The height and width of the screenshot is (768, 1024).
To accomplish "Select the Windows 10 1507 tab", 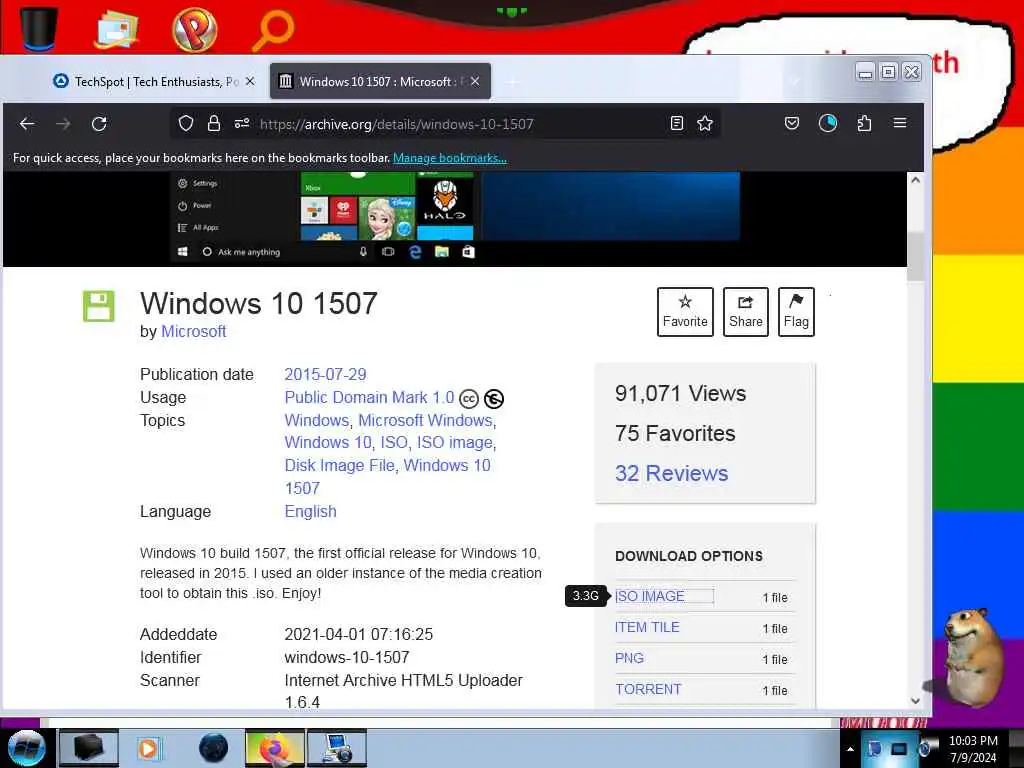I will 380,81.
